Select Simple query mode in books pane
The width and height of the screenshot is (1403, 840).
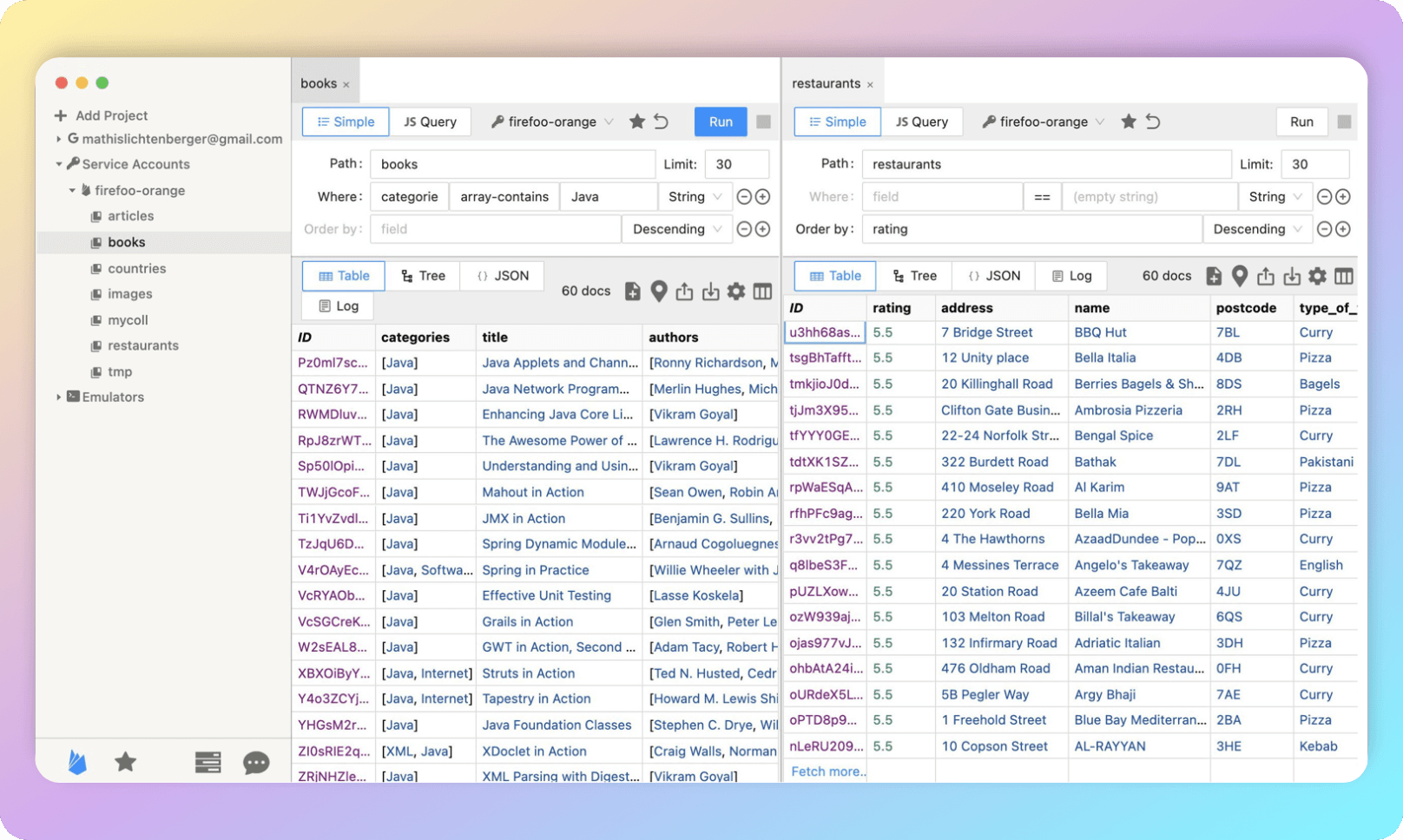click(346, 121)
